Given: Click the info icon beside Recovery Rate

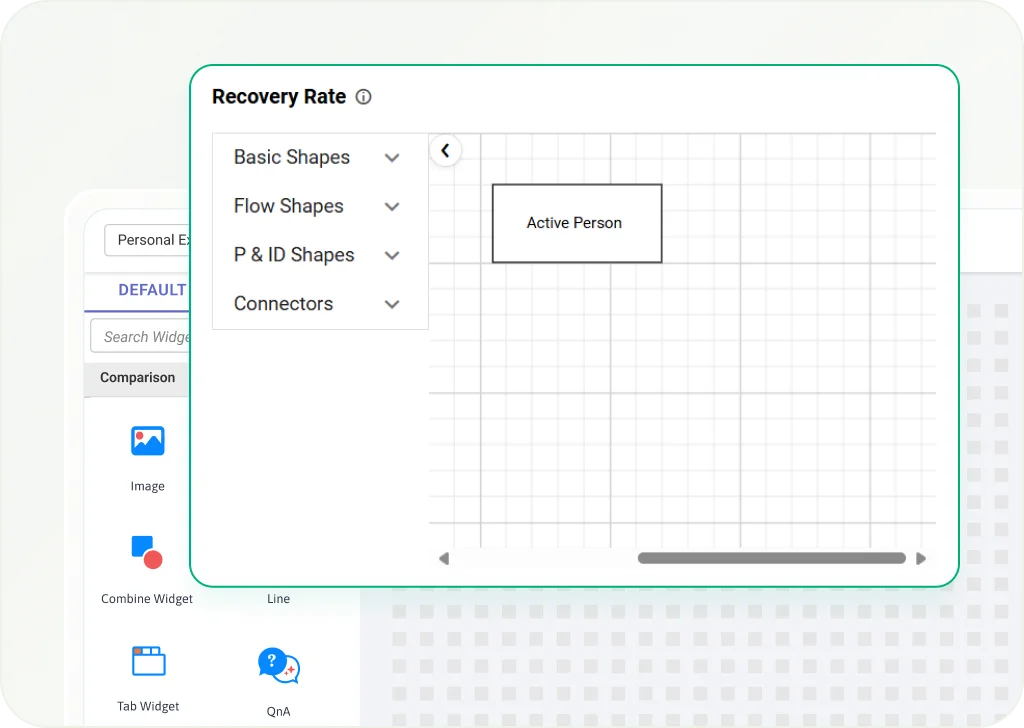Looking at the screenshot, I should pos(364,97).
